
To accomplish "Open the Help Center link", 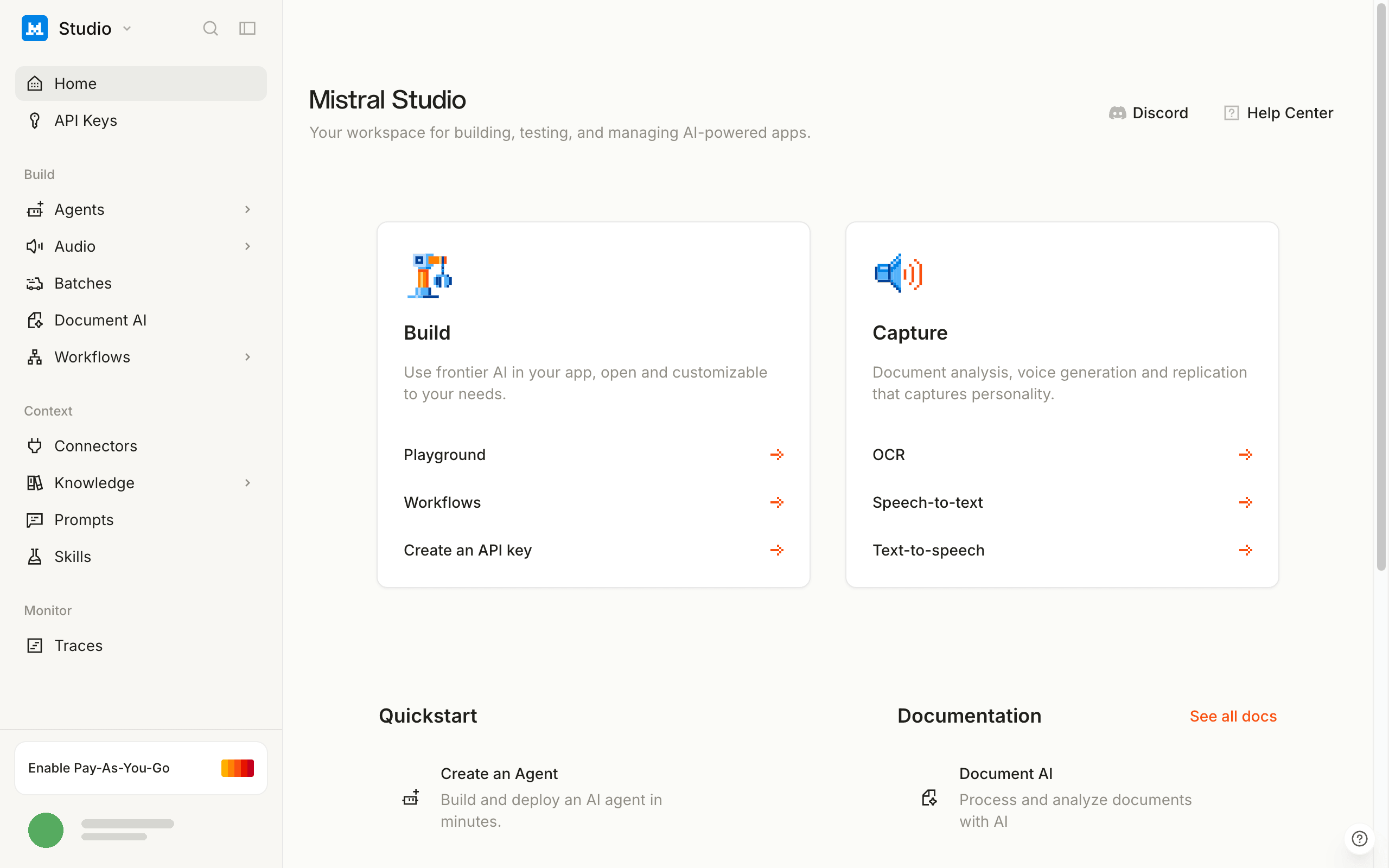I will (1279, 113).
